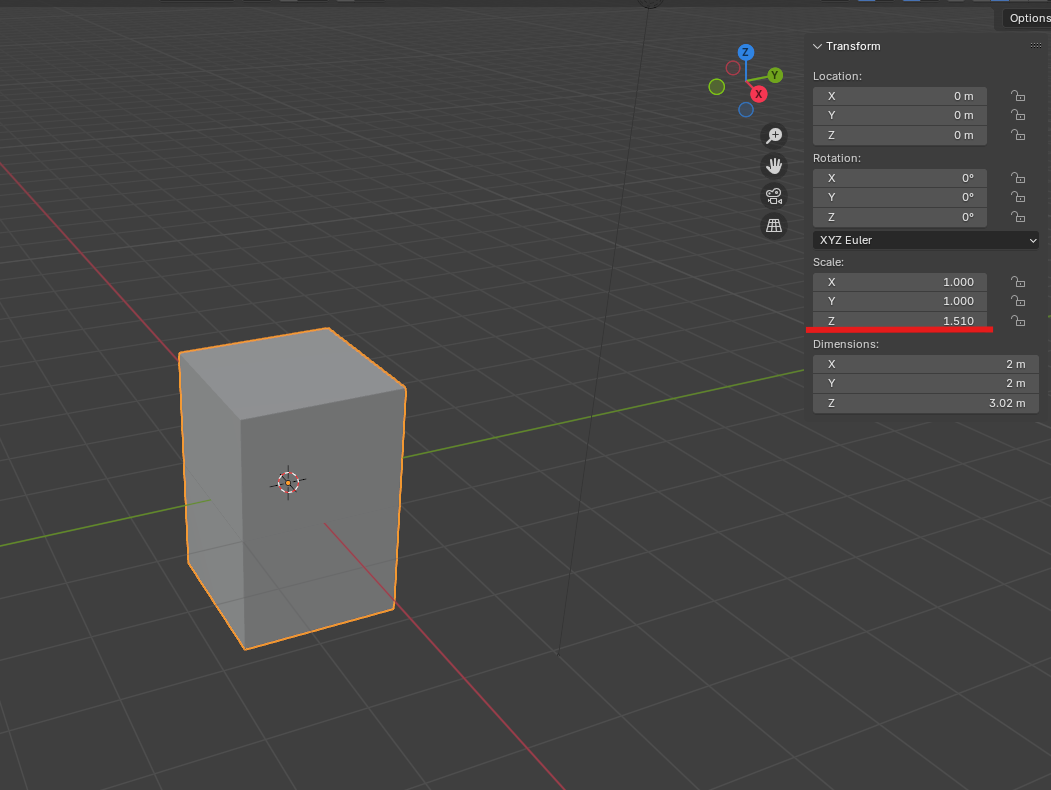Image resolution: width=1051 pixels, height=790 pixels.
Task: Click the green Y axis on navigation gizmo
Action: [775, 75]
